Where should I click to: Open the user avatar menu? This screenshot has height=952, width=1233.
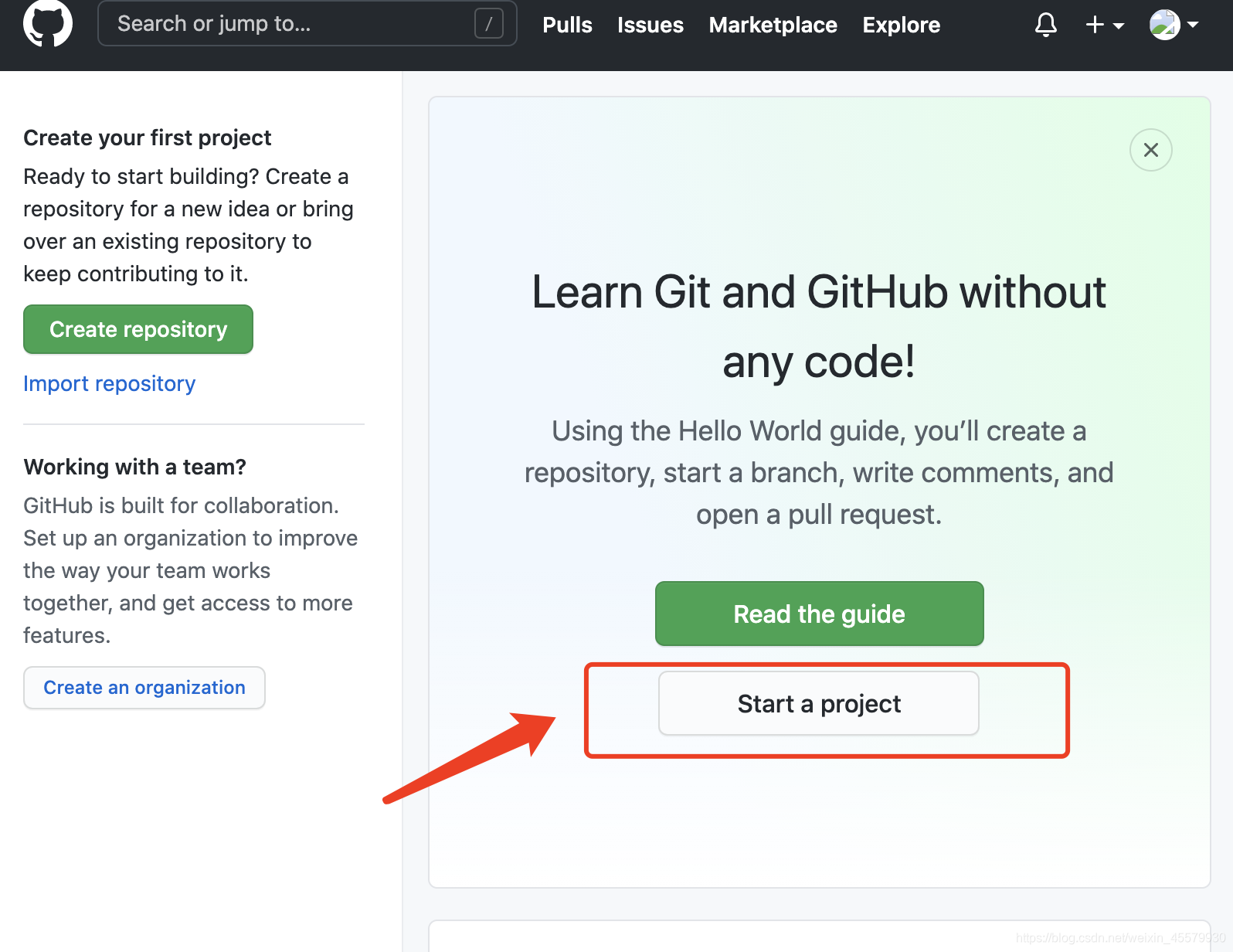(x=1174, y=25)
